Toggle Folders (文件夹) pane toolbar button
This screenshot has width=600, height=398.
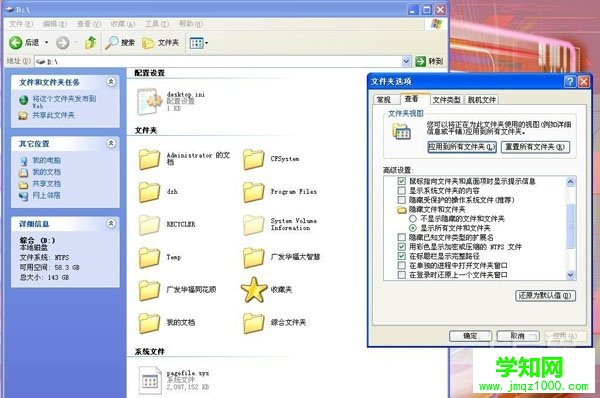pyautogui.click(x=161, y=43)
